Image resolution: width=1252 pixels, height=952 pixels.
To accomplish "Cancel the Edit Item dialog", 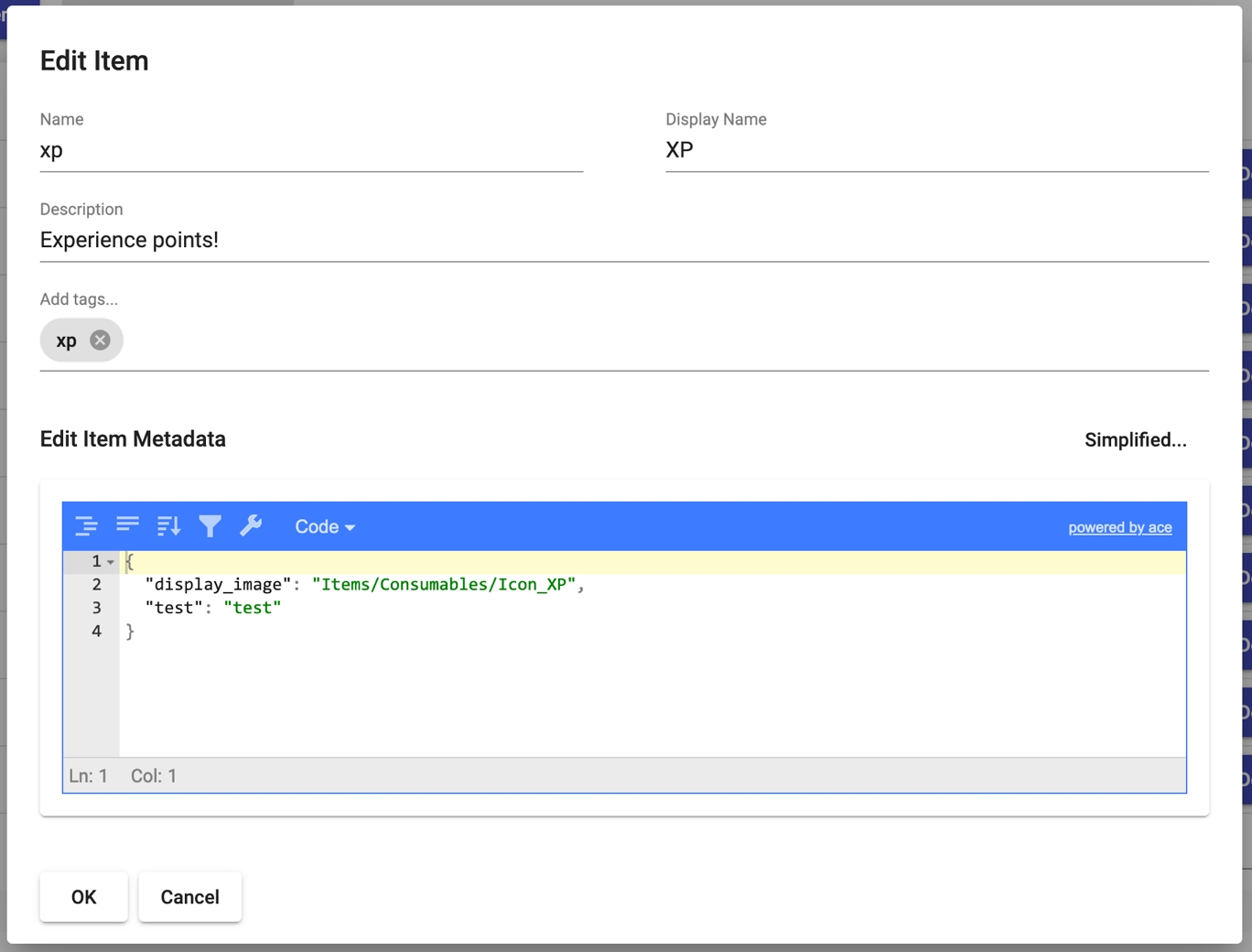I will click(189, 897).
